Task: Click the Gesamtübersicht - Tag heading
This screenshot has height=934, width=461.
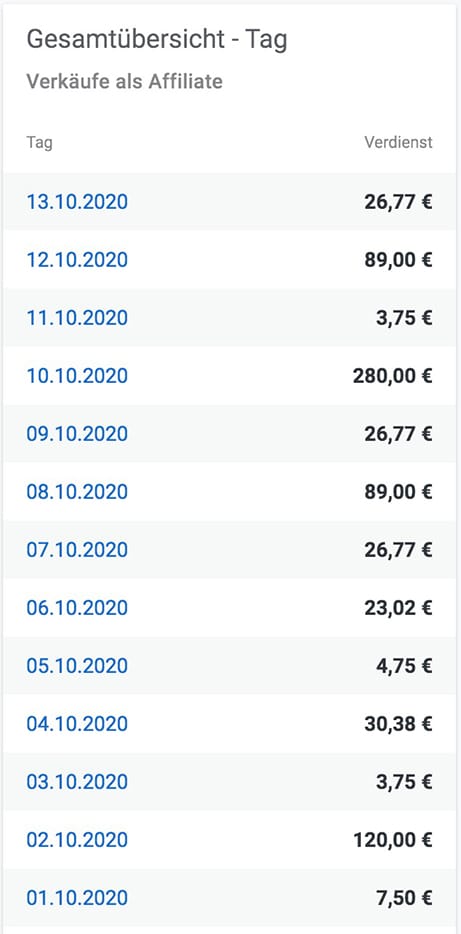Action: tap(157, 40)
